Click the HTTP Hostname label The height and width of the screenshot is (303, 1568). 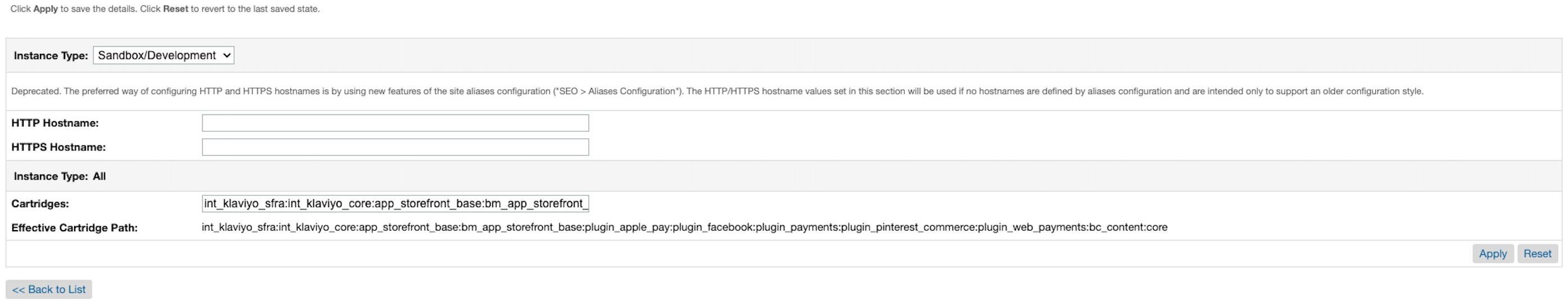pos(55,123)
